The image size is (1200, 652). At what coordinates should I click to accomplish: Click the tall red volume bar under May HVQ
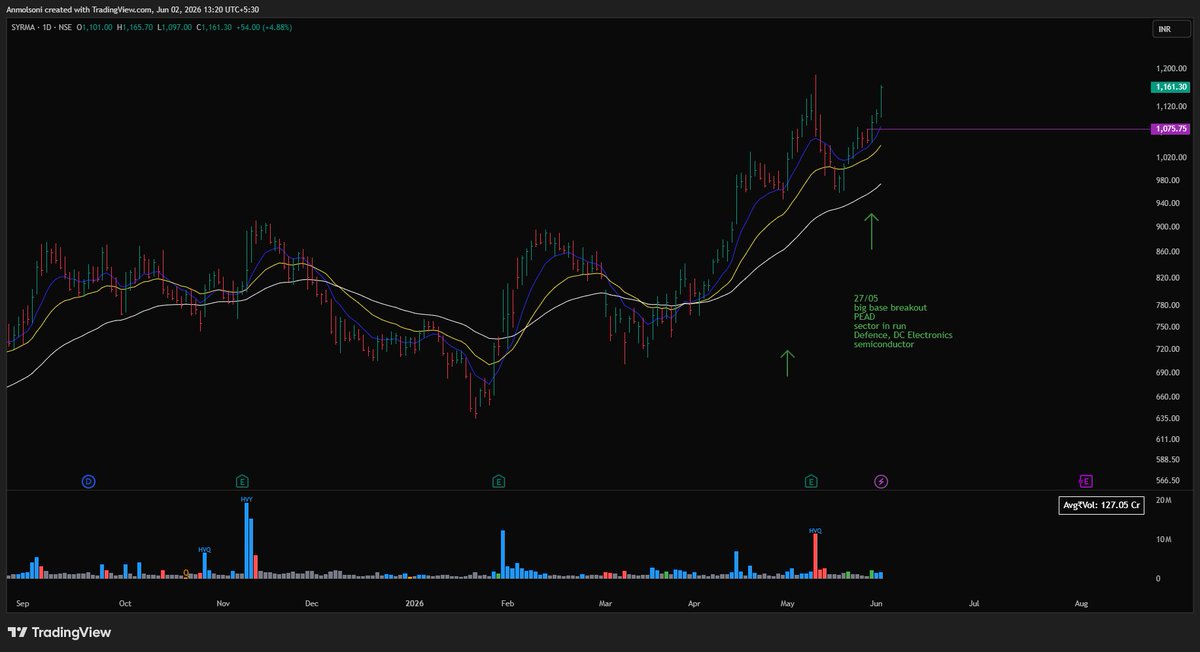pos(816,557)
